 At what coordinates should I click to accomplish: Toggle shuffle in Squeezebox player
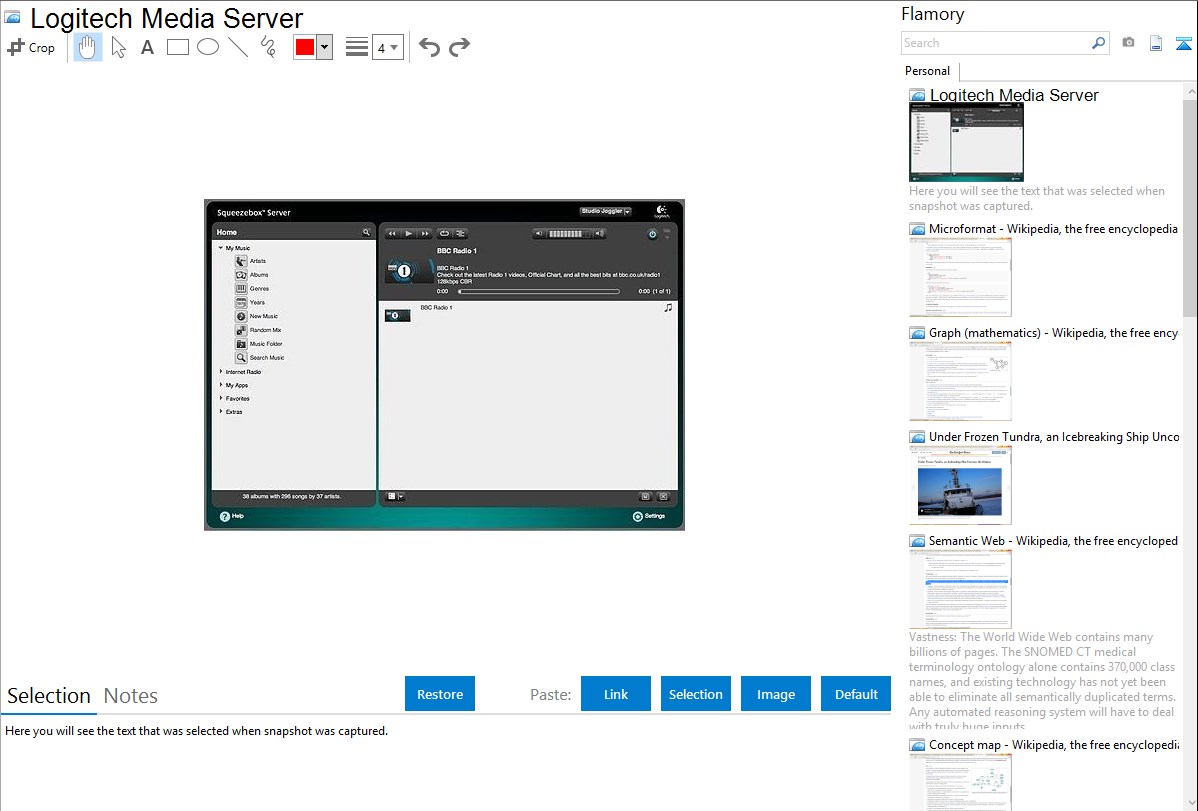(460, 234)
